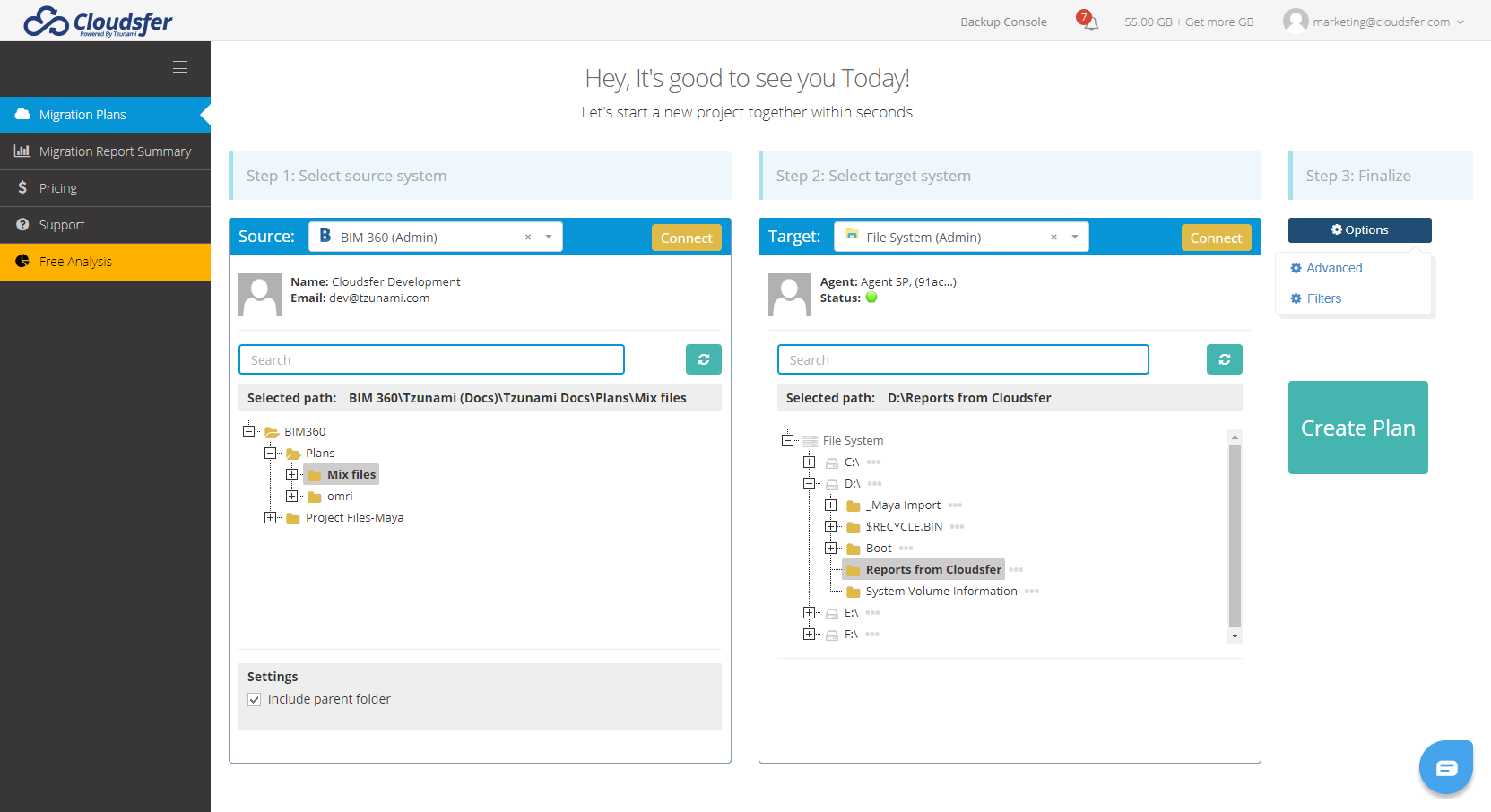
Task: Expand the E:\ drive node
Action: [x=809, y=612]
